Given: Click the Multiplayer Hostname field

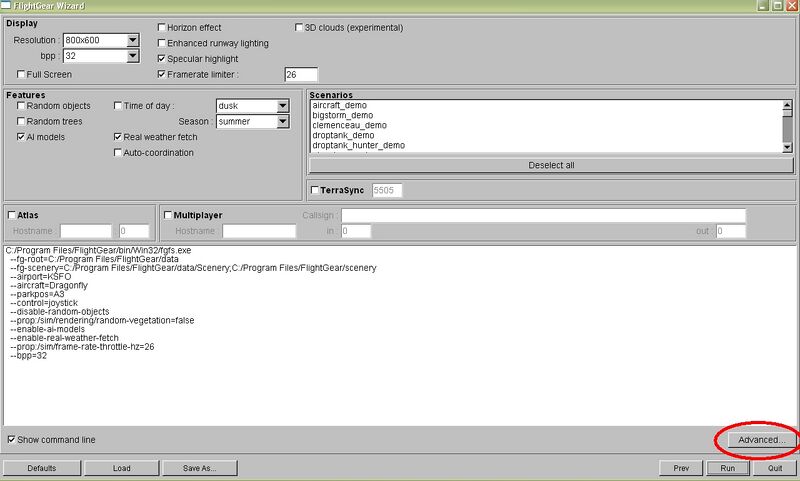Looking at the screenshot, I should click(x=259, y=231).
